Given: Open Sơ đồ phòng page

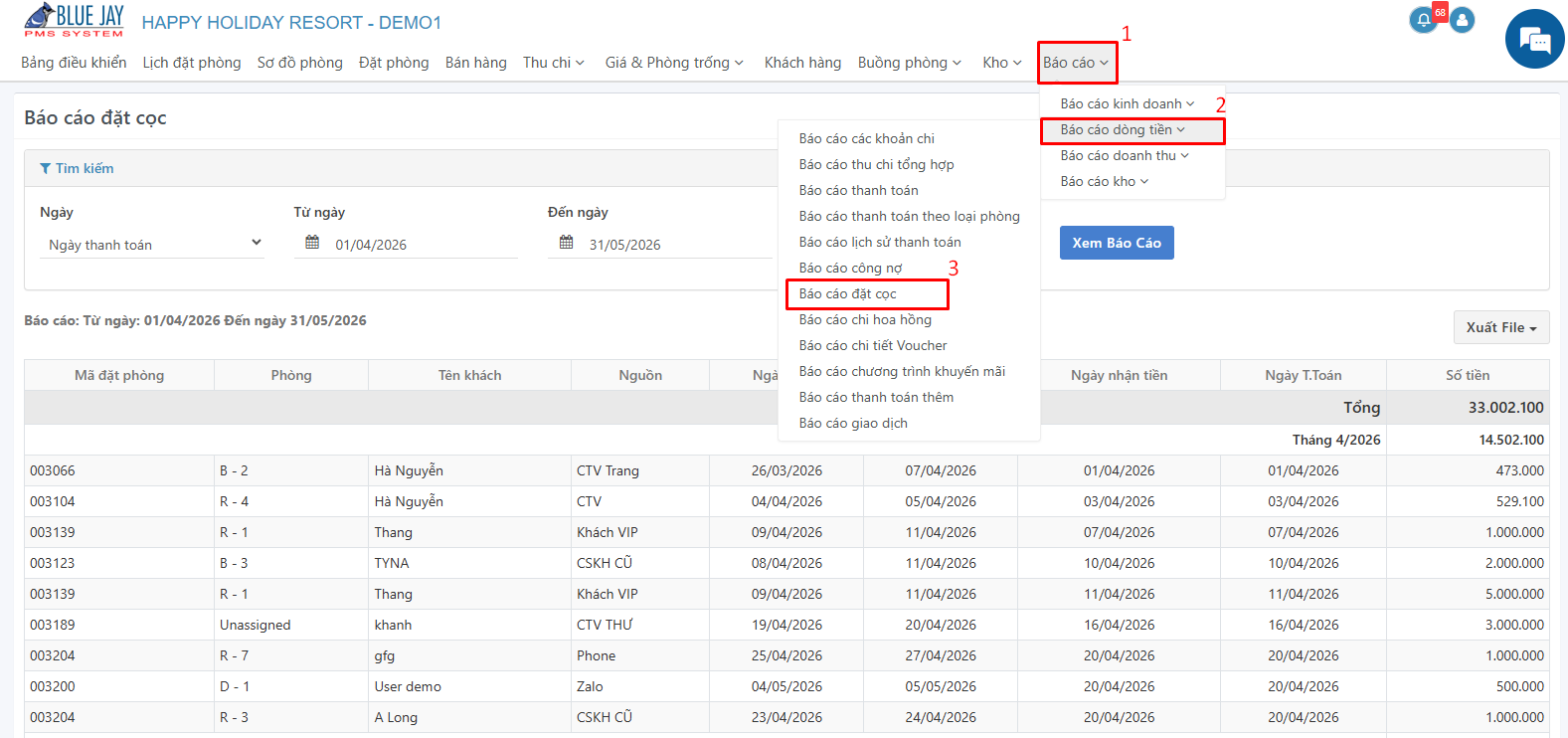Looking at the screenshot, I should click(x=300, y=63).
